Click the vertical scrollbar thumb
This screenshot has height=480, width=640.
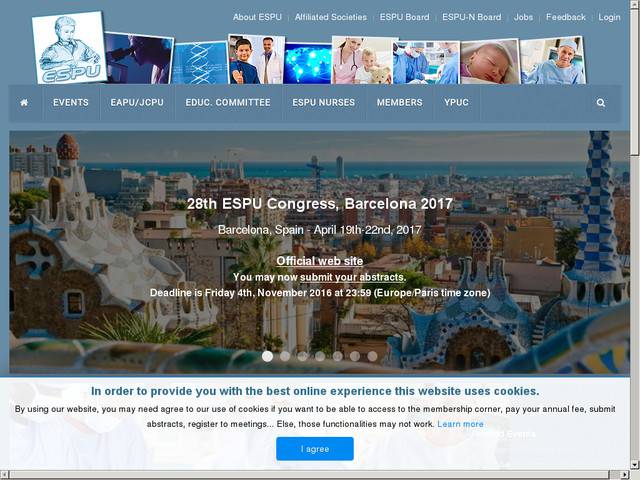point(635,82)
